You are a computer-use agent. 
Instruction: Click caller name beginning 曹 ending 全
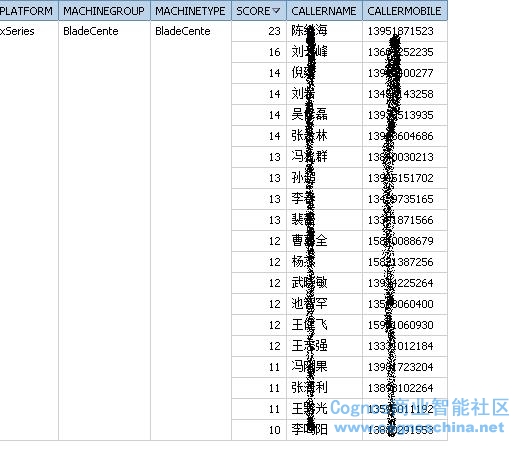pos(309,241)
